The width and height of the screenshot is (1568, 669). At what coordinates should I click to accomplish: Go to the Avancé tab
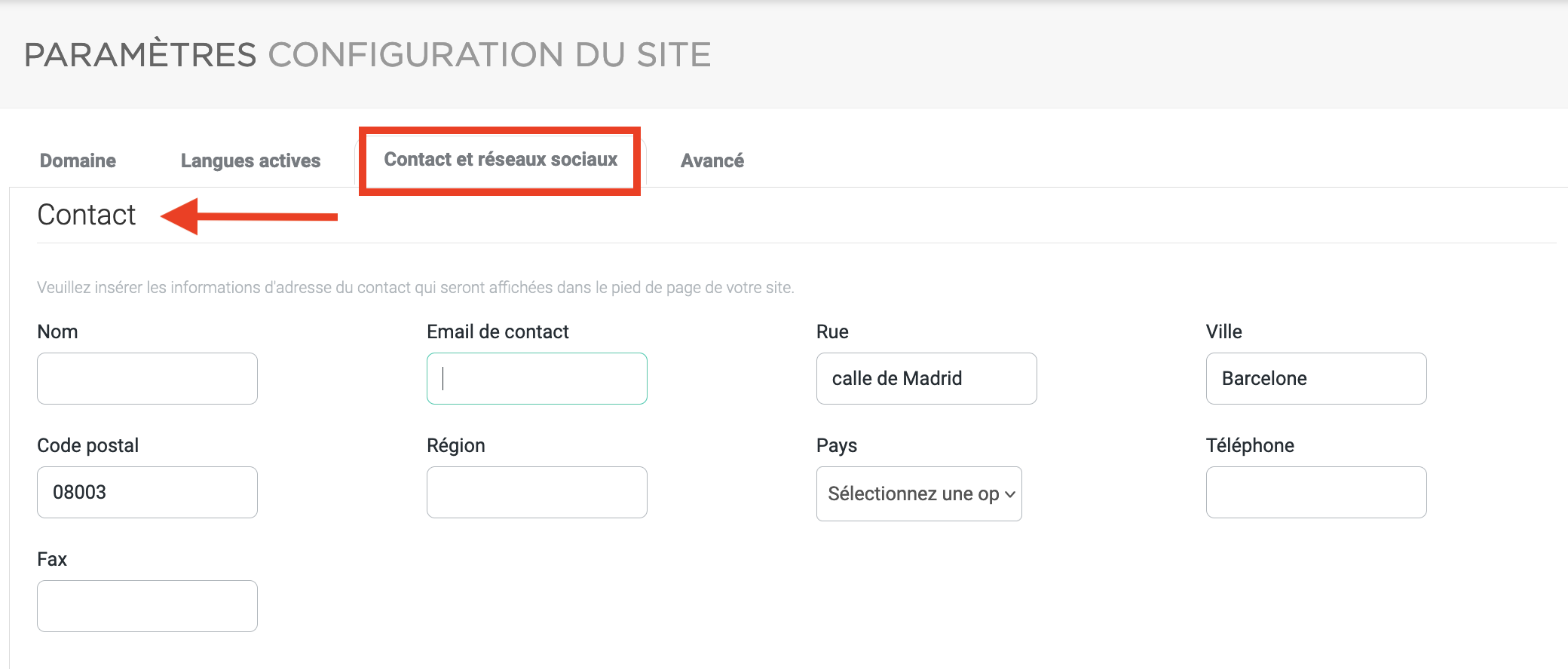click(x=712, y=160)
